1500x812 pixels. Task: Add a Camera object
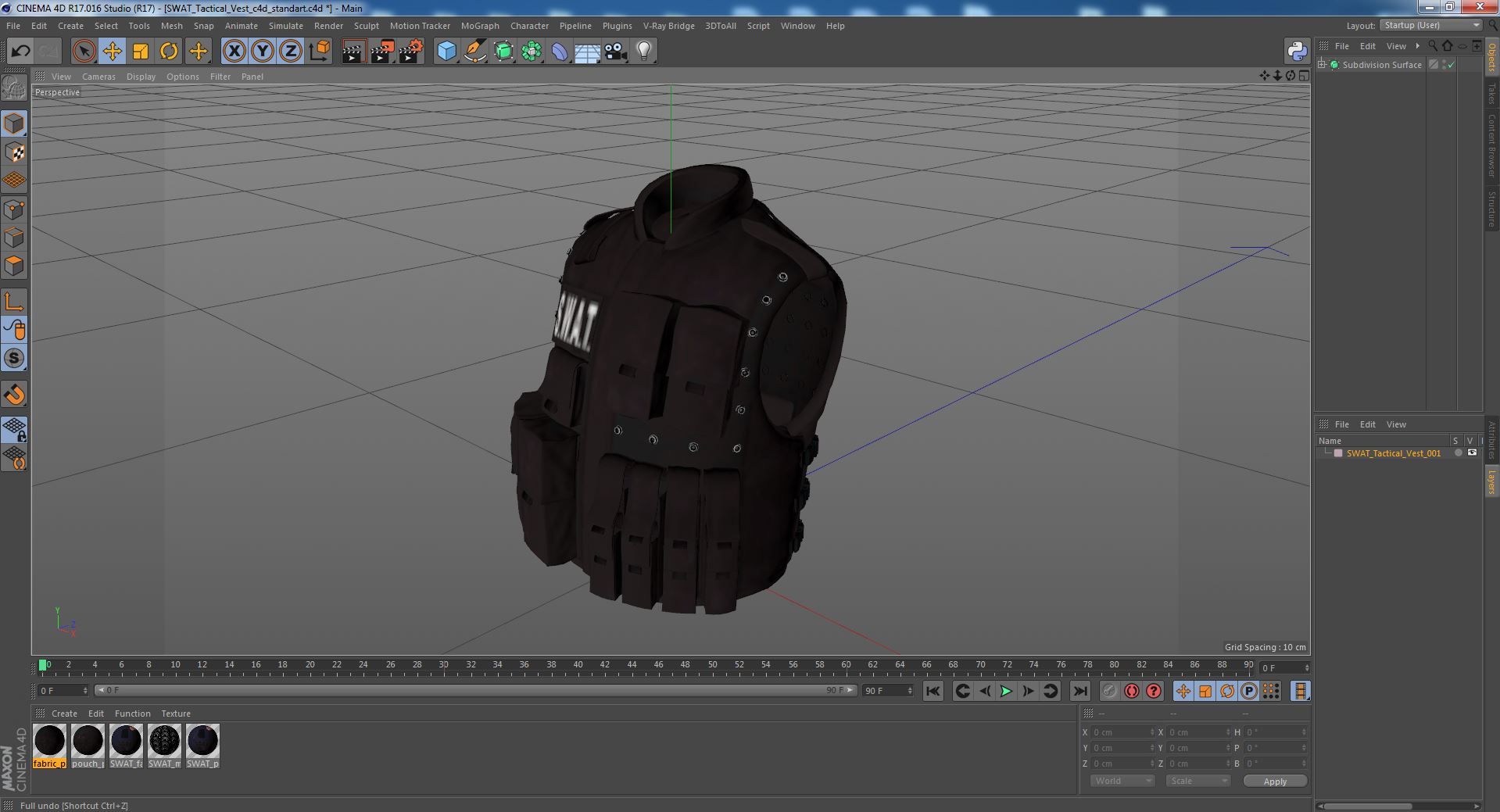coord(615,52)
